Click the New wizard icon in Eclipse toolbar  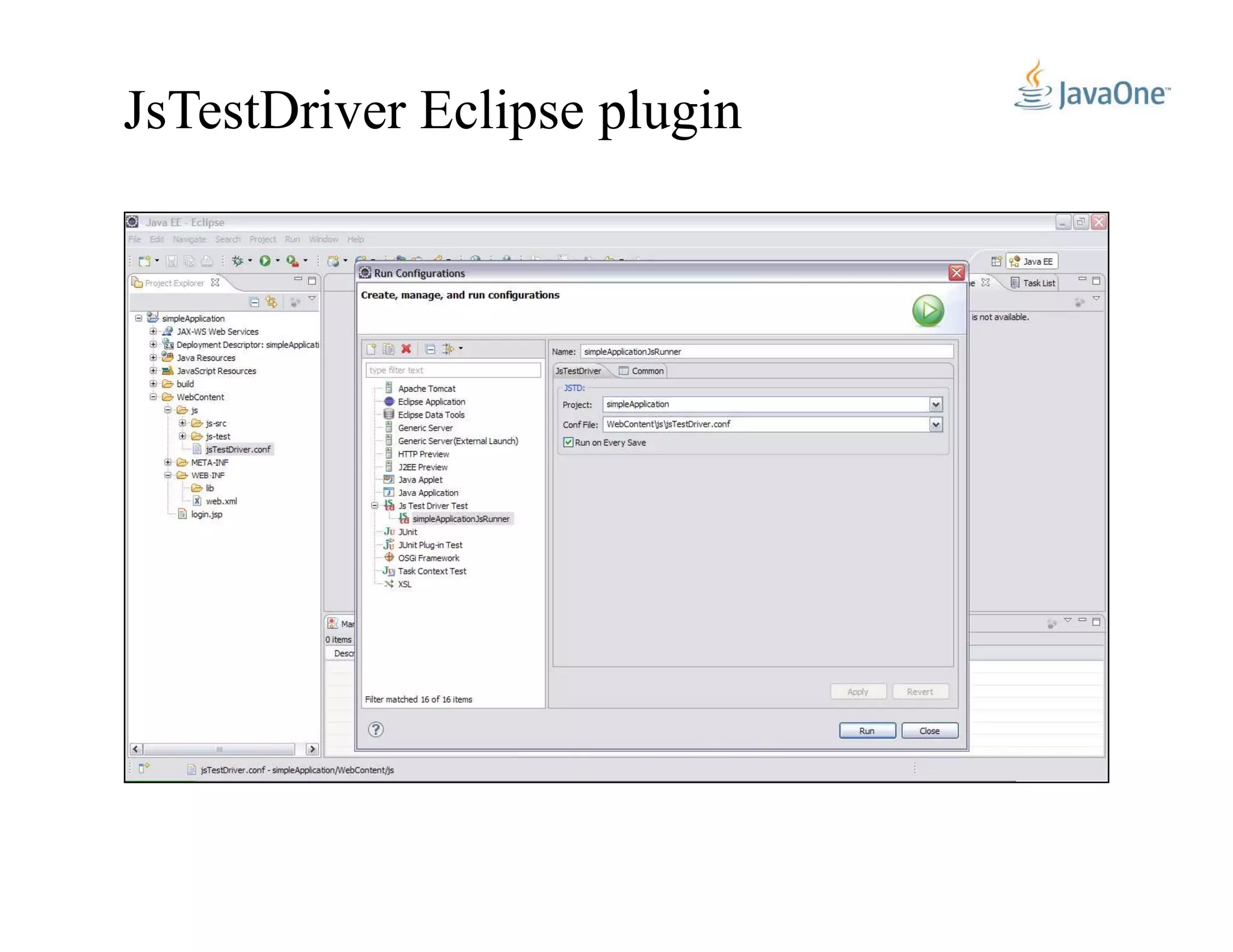(144, 261)
